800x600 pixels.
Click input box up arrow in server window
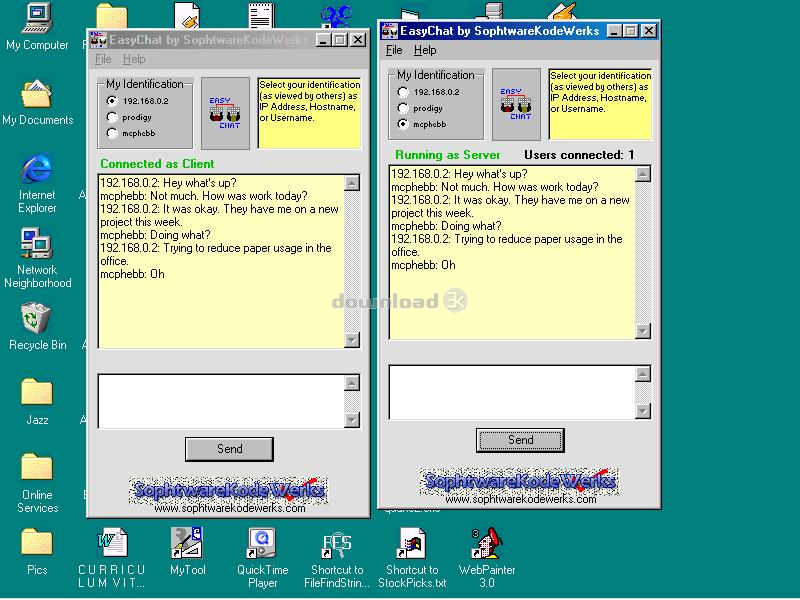643,374
